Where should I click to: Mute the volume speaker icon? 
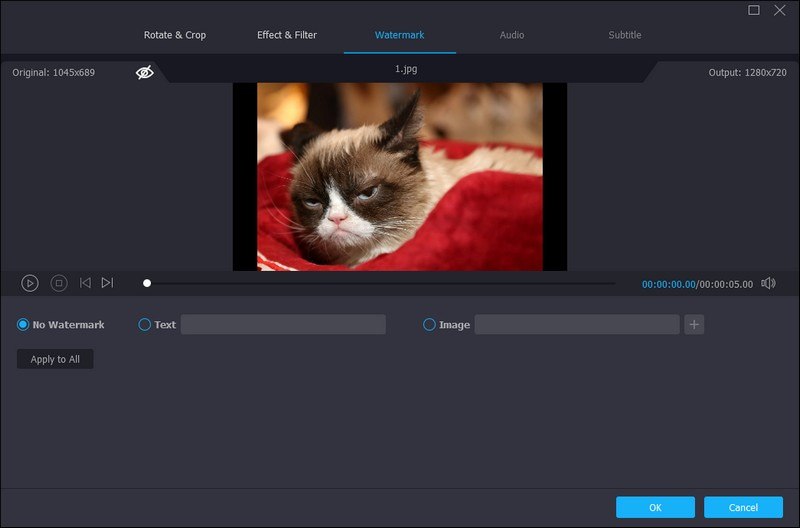point(768,283)
